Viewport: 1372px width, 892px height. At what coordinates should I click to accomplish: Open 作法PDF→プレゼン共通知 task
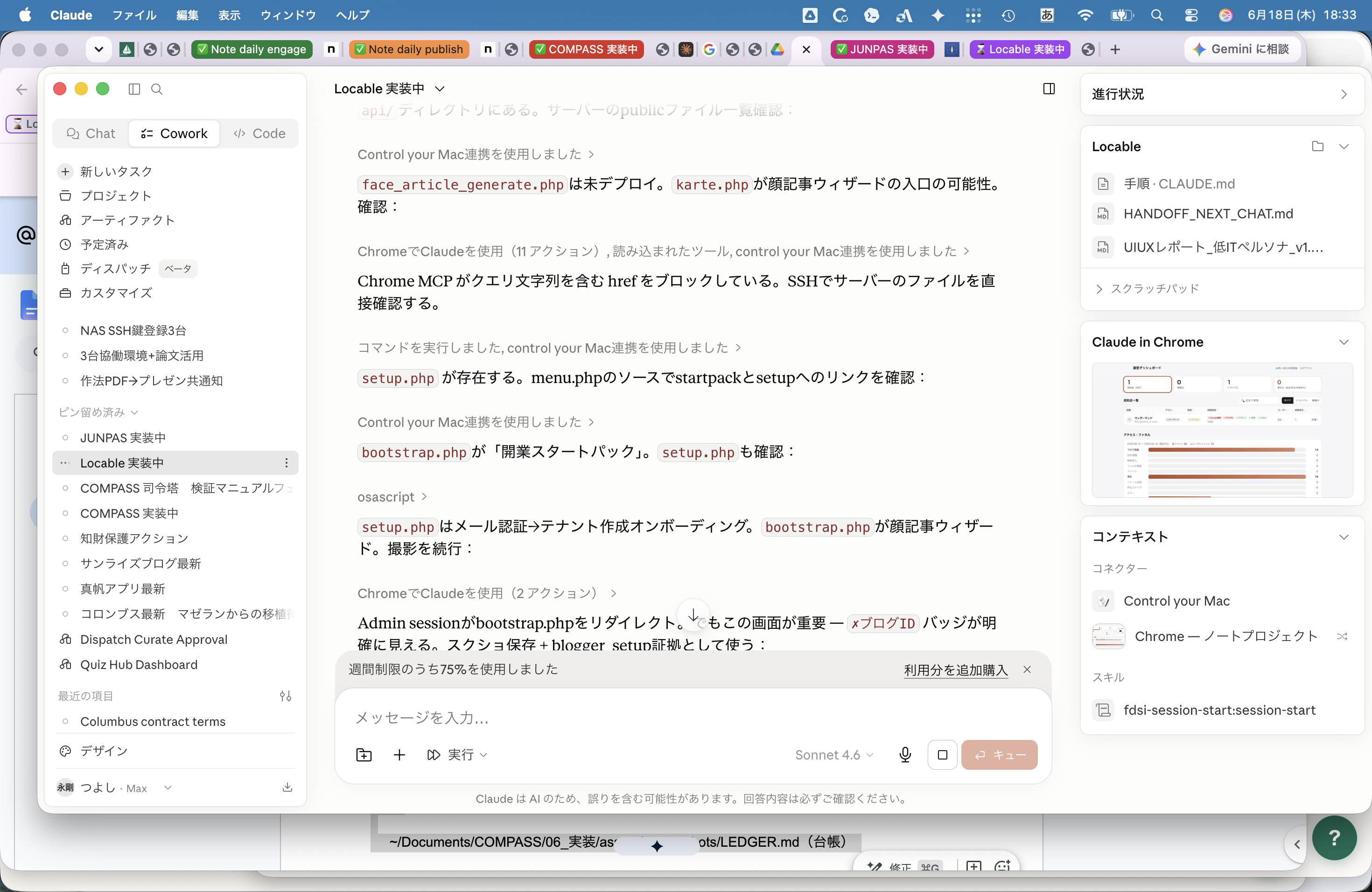(x=175, y=380)
